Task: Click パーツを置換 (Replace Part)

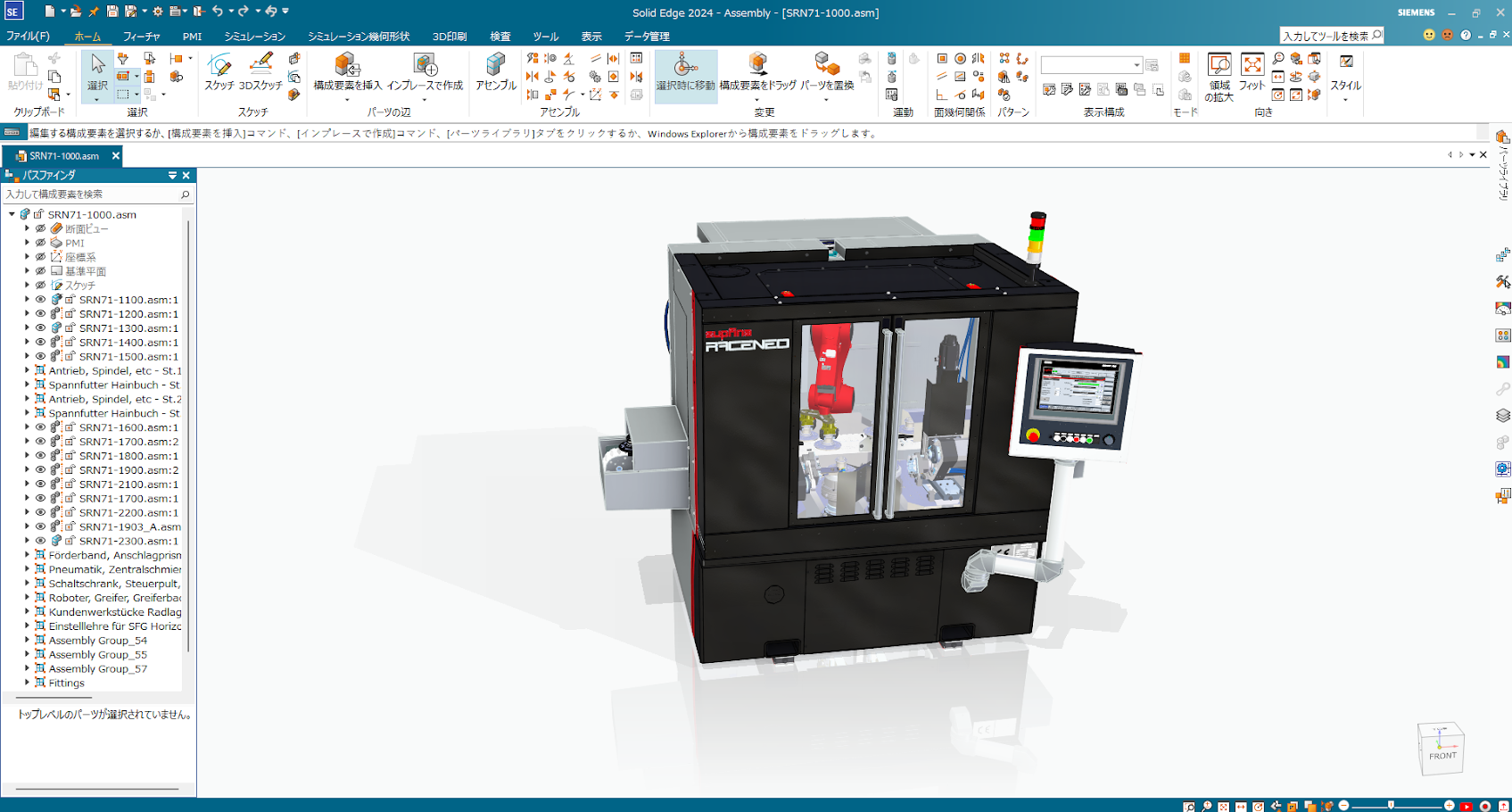Action: coord(827,73)
